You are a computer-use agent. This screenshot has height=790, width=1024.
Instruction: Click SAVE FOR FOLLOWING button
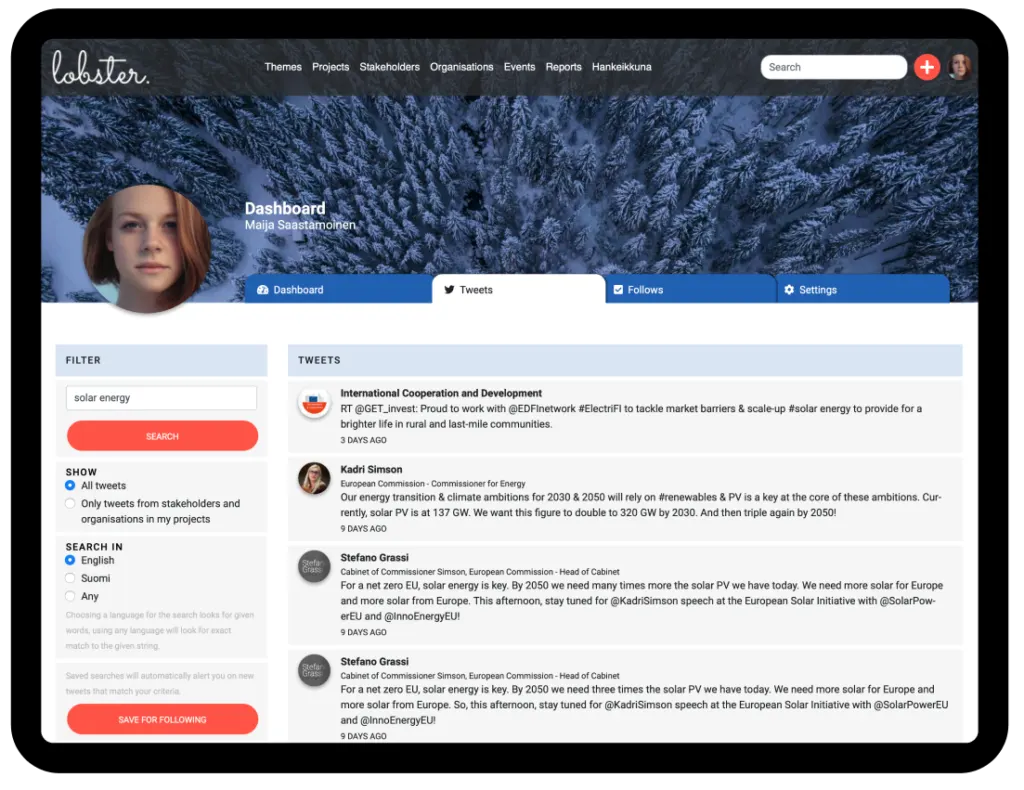(x=163, y=719)
